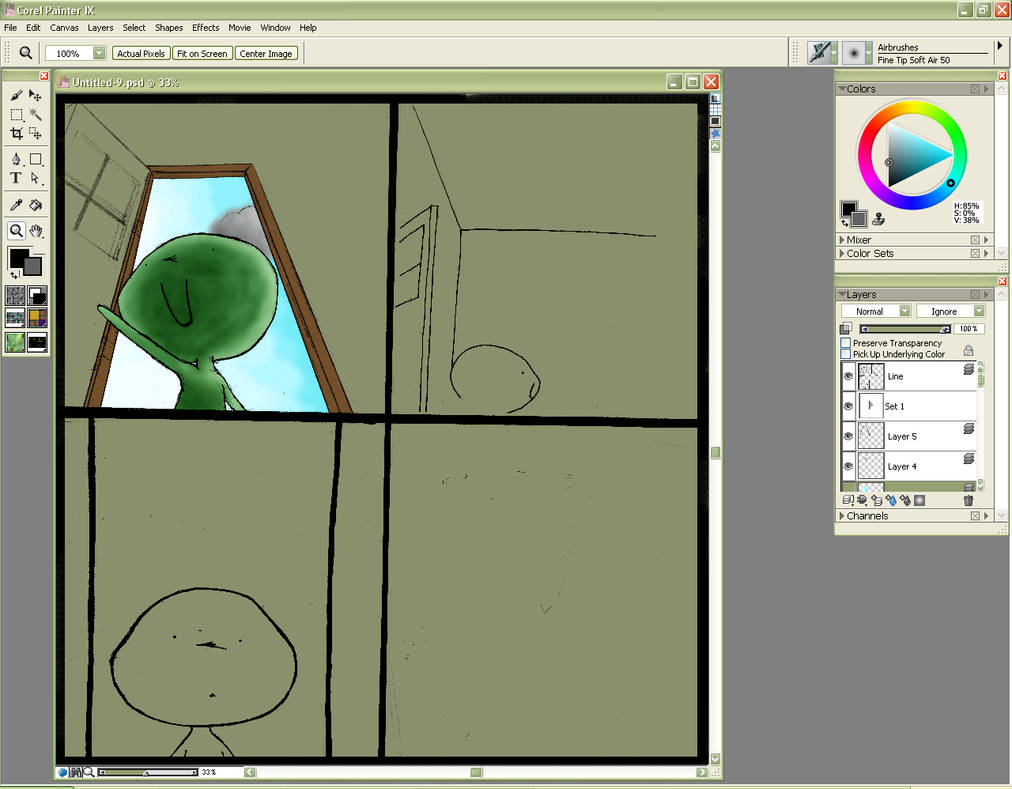Open the Effects menu
Image resolution: width=1012 pixels, height=789 pixels.
pos(205,27)
